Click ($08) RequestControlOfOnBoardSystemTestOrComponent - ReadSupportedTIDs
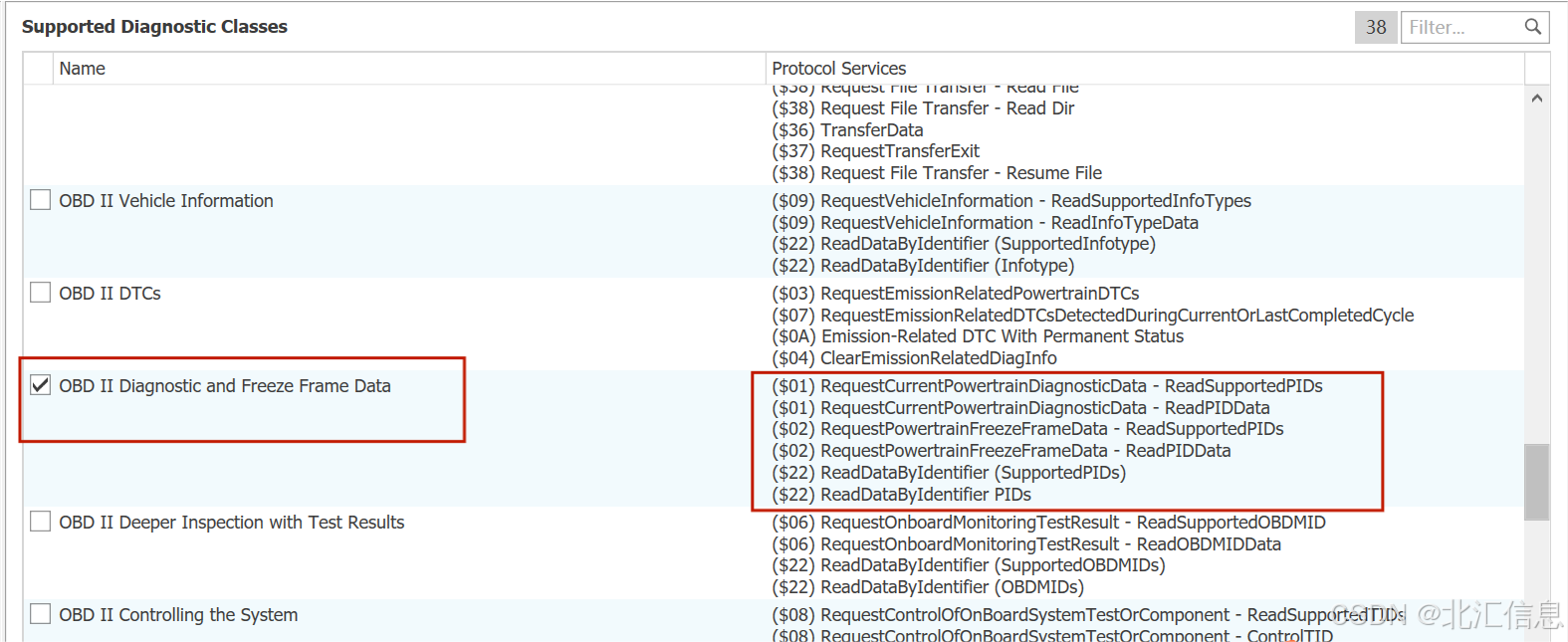The image size is (1568, 642). pyautogui.click(x=1088, y=615)
